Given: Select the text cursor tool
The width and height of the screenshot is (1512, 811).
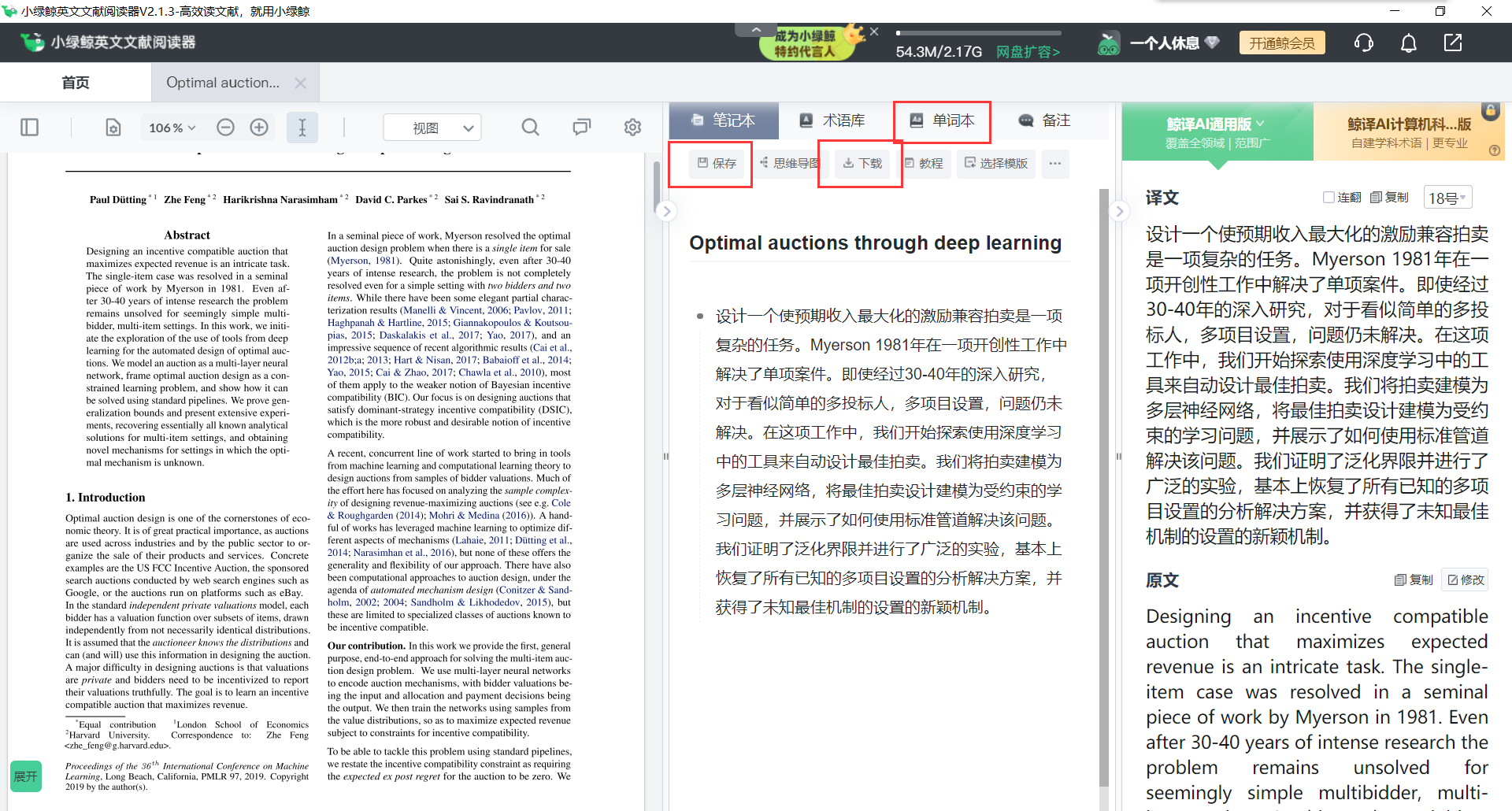Looking at the screenshot, I should (302, 128).
